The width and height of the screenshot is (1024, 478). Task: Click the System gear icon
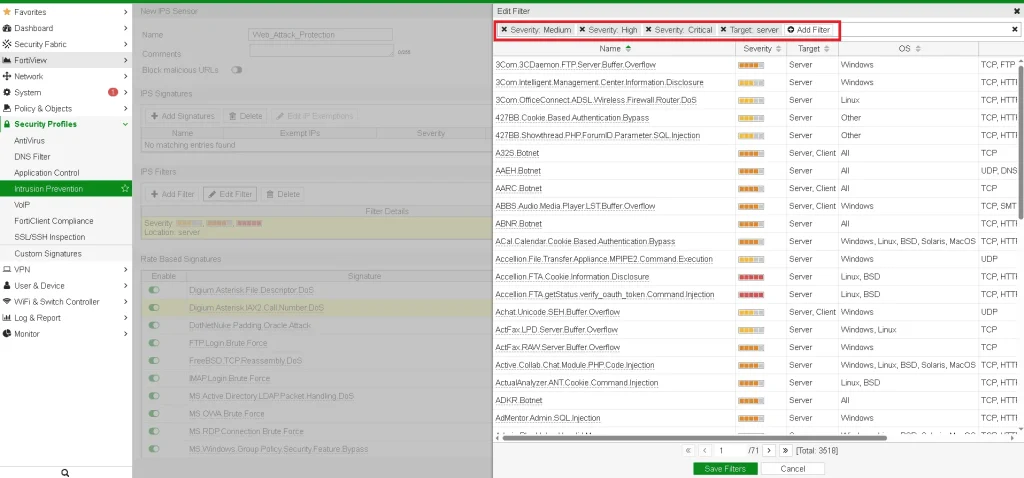pos(7,93)
